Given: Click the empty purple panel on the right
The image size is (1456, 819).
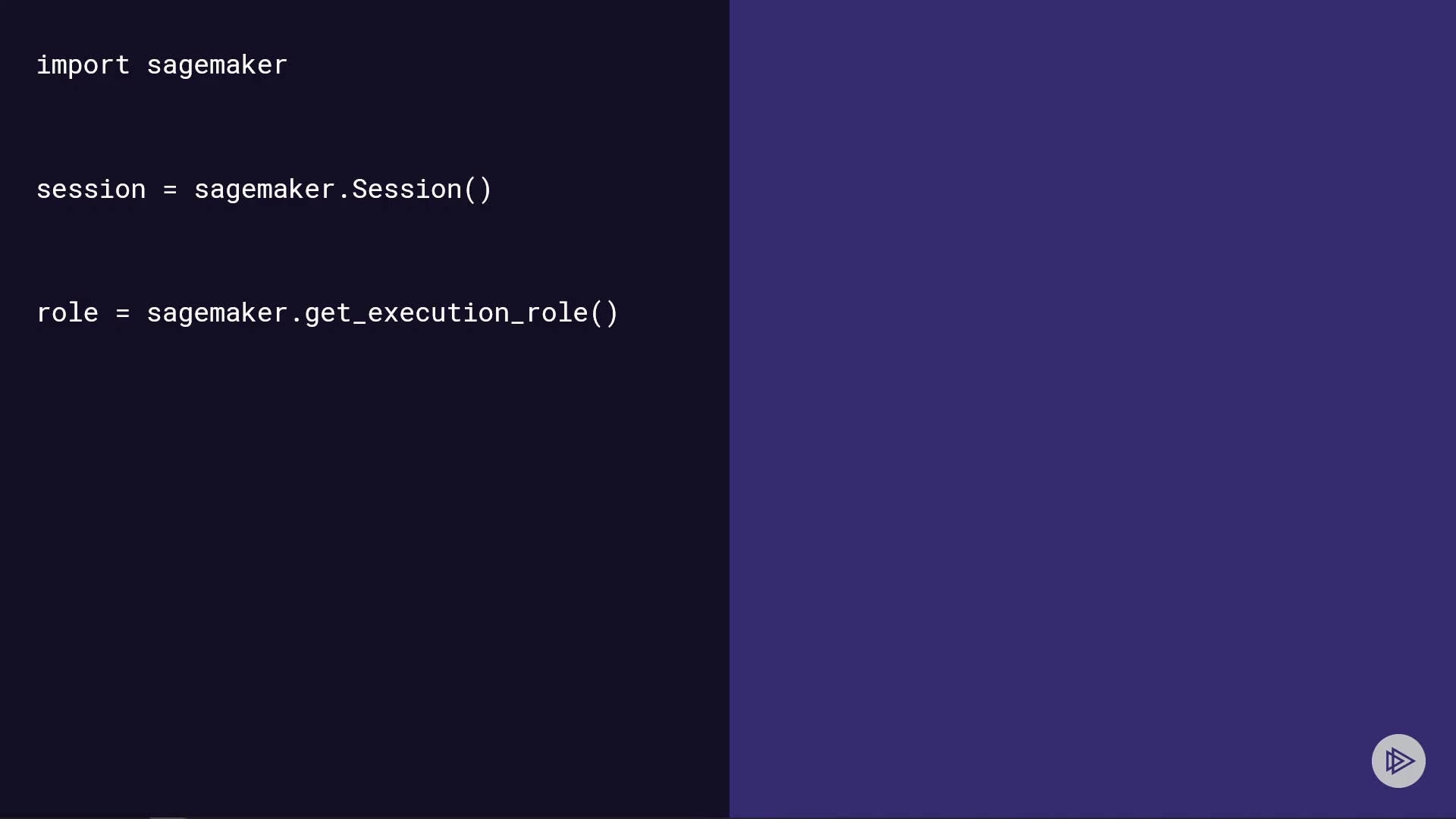Looking at the screenshot, I should pos(1092,379).
